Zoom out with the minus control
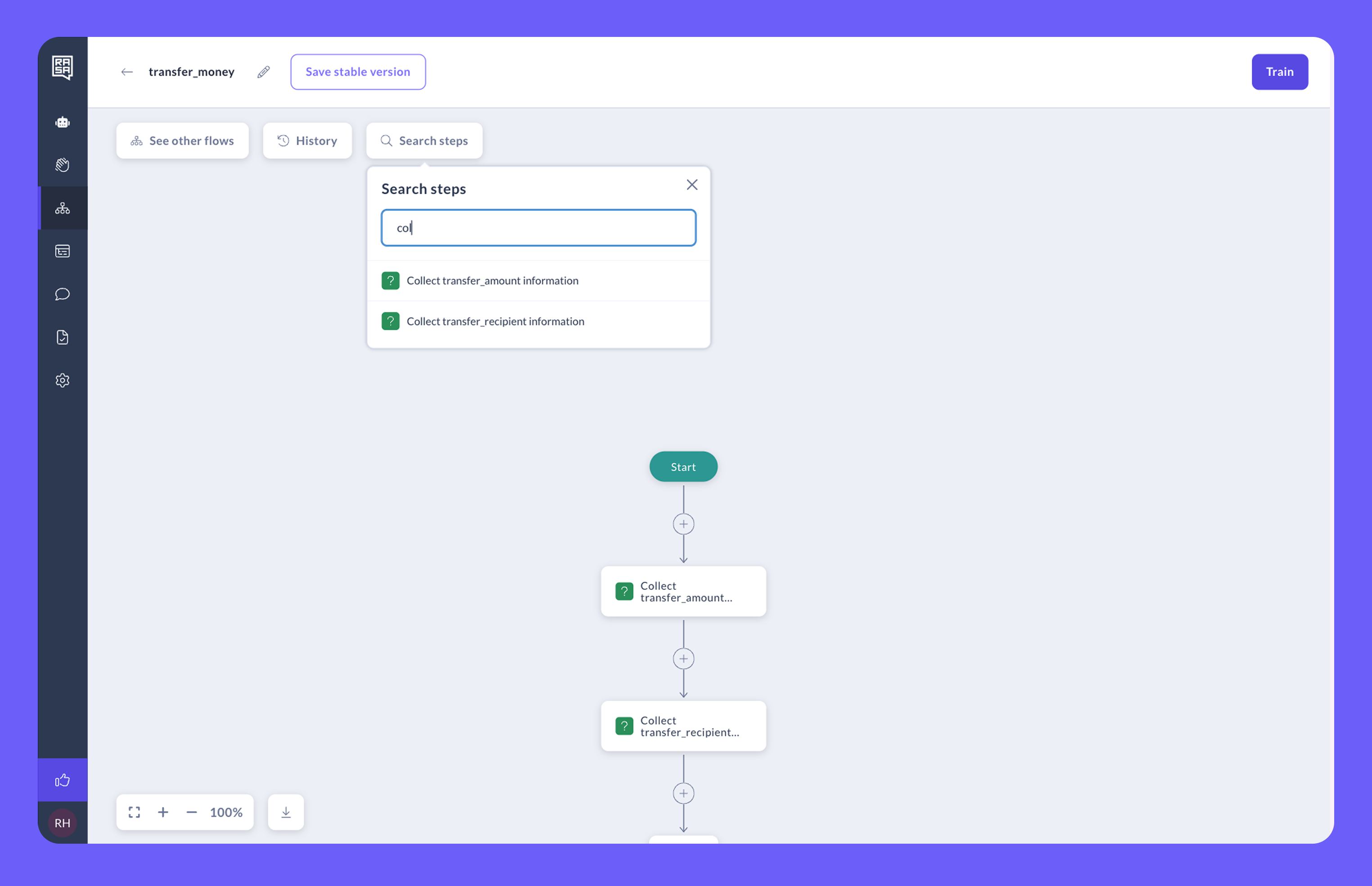 click(192, 812)
